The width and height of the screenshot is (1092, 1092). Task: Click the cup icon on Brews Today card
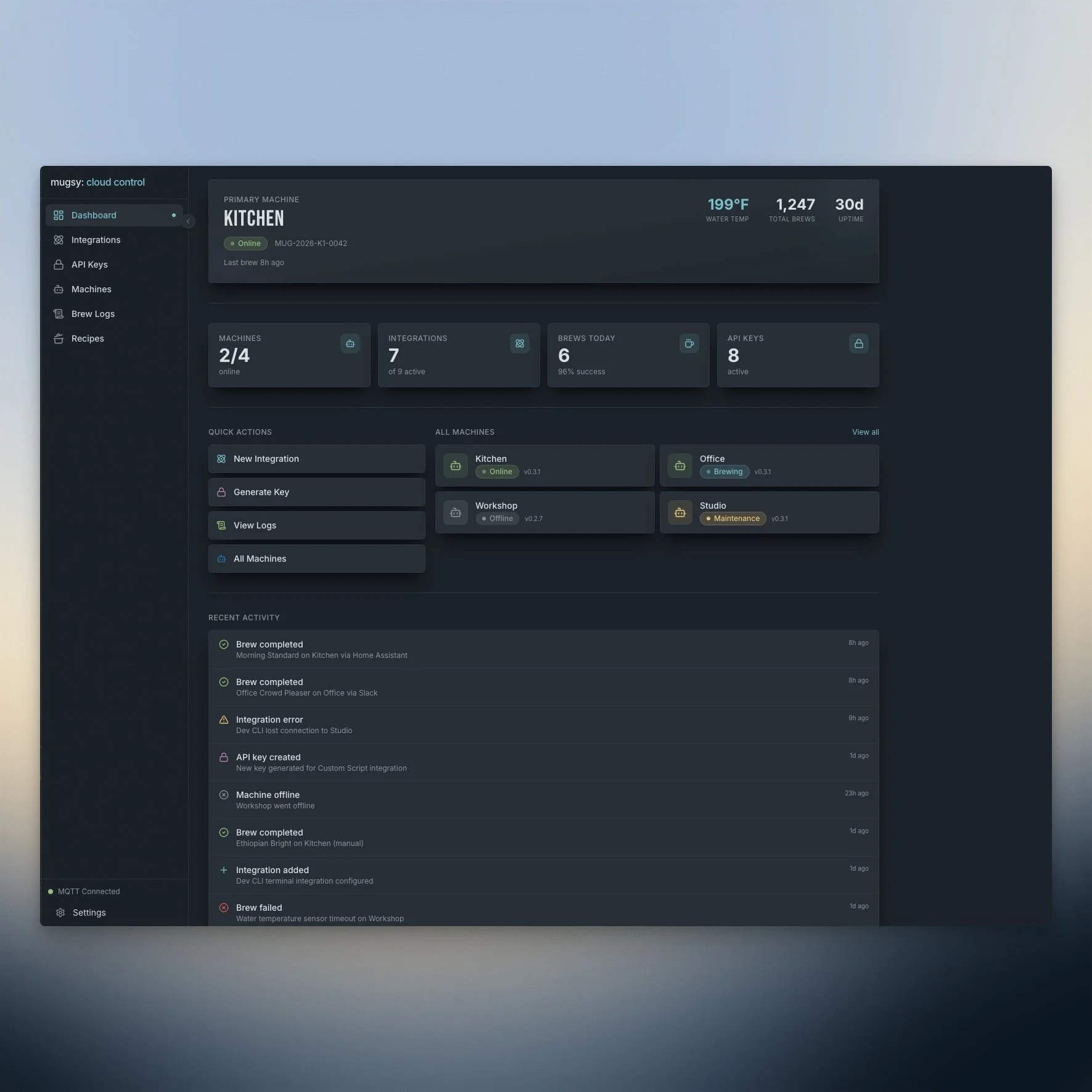click(689, 343)
